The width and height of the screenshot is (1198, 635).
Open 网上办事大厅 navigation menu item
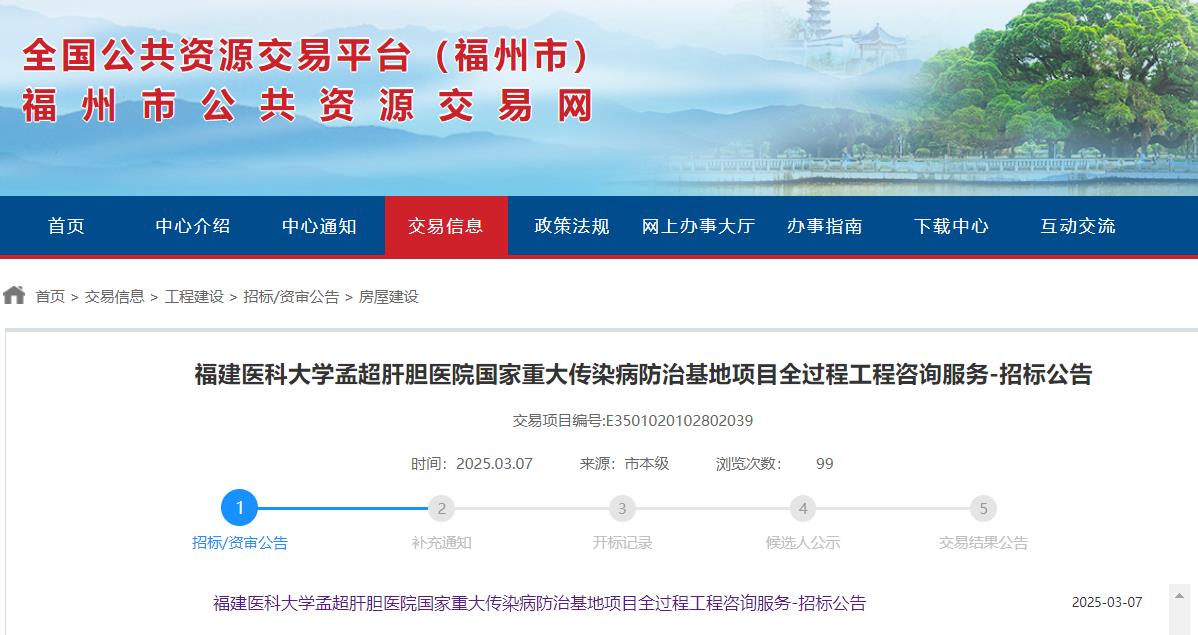[x=698, y=226]
